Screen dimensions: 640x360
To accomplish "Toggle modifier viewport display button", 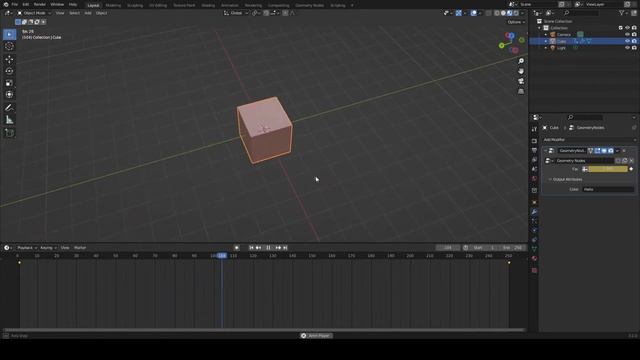I will pyautogui.click(x=604, y=151).
